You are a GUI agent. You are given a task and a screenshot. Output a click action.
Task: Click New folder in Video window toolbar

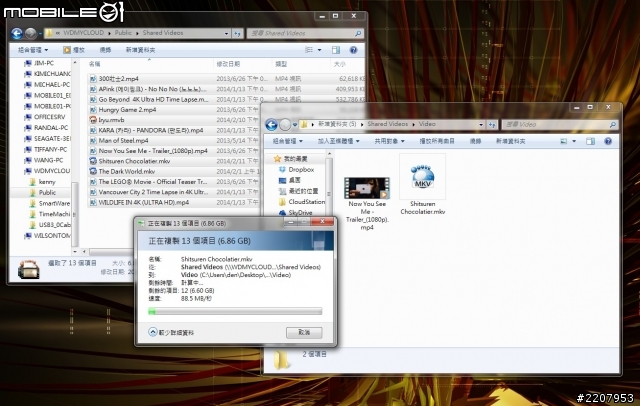(511, 141)
